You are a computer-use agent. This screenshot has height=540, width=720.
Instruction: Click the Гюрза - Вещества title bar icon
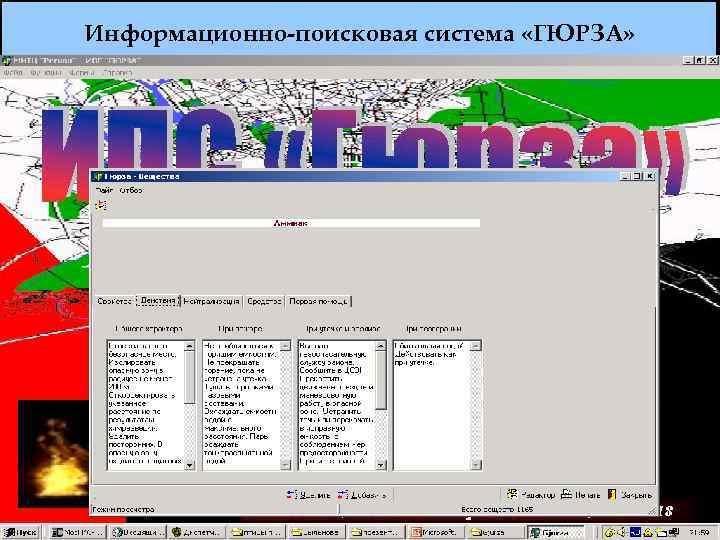coord(98,176)
